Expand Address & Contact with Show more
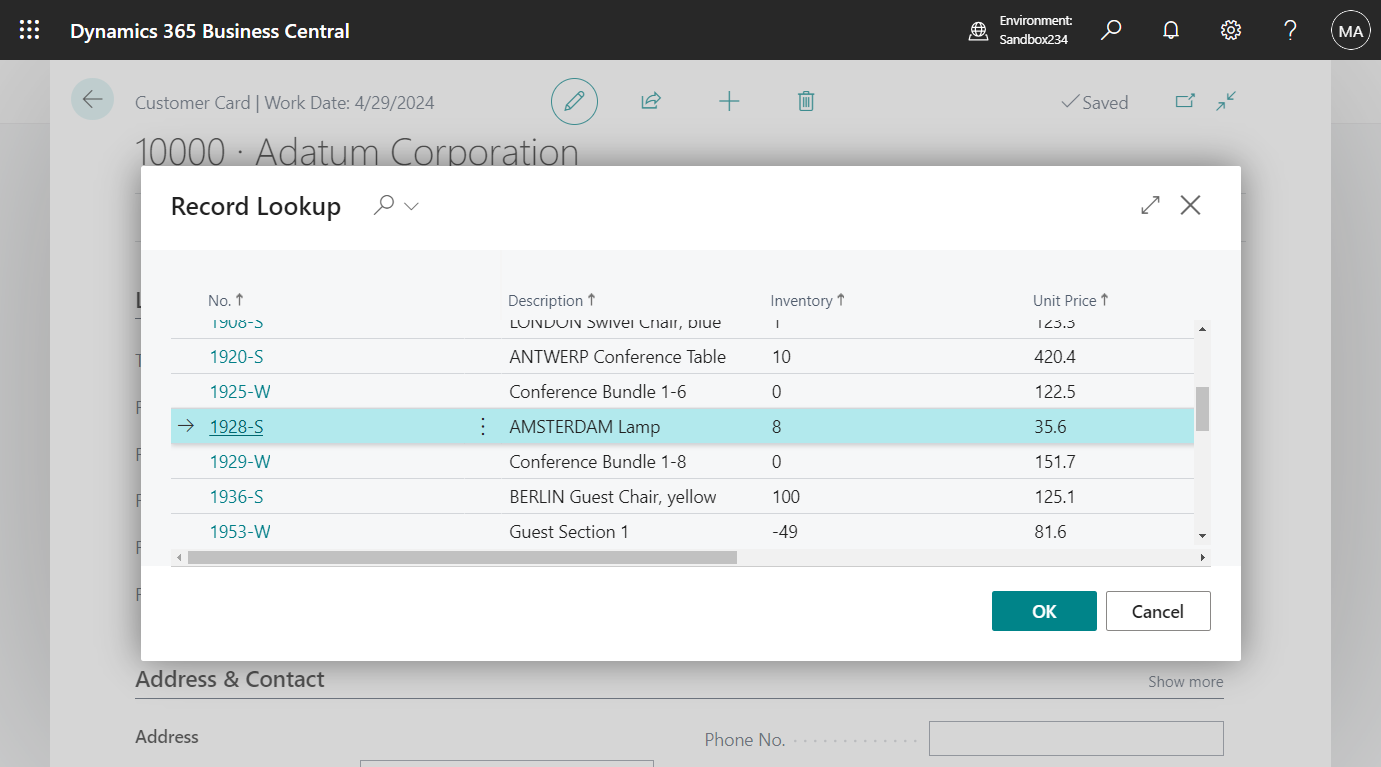This screenshot has width=1381, height=767. 1185,681
